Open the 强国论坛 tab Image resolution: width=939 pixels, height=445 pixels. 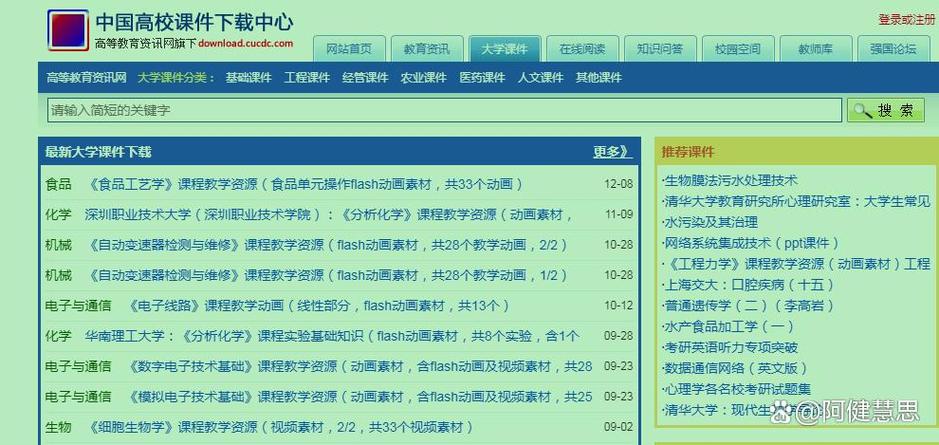coord(893,49)
